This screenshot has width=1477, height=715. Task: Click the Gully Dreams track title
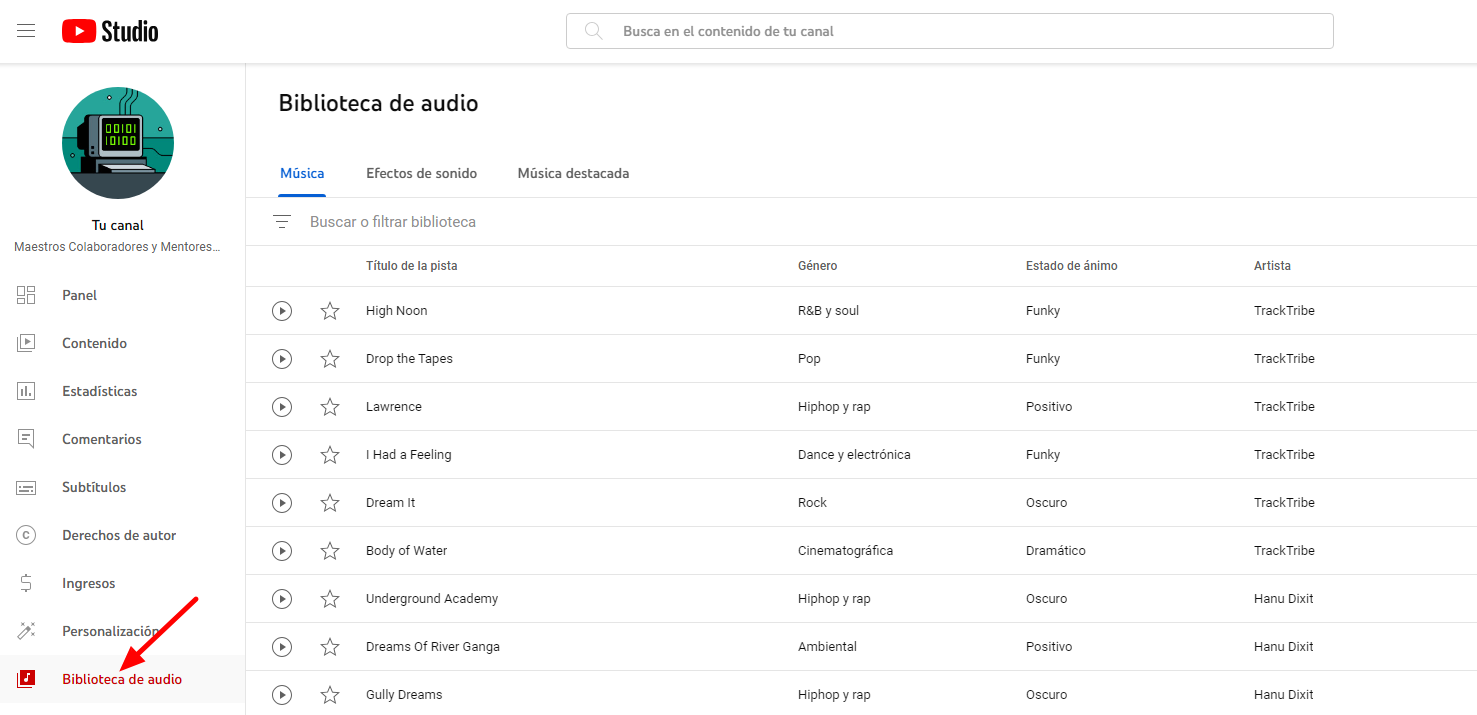click(x=404, y=695)
